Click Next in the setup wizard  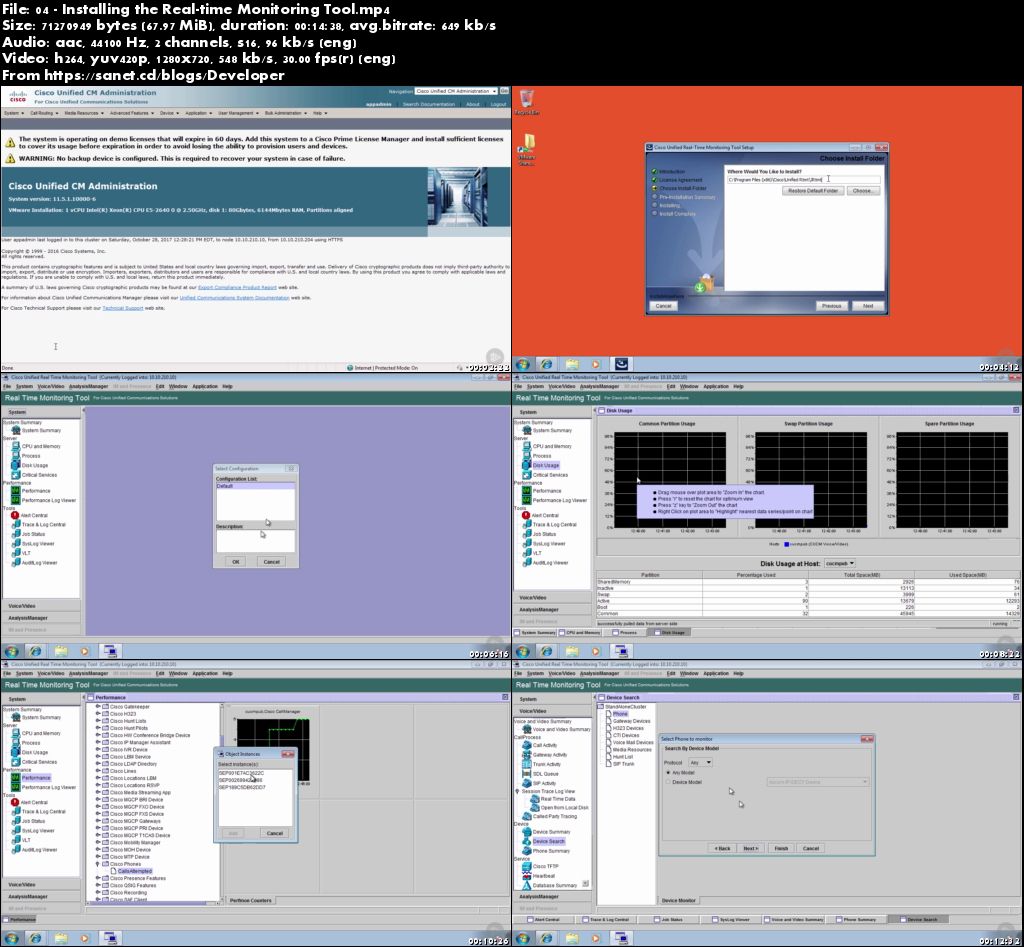pos(868,306)
